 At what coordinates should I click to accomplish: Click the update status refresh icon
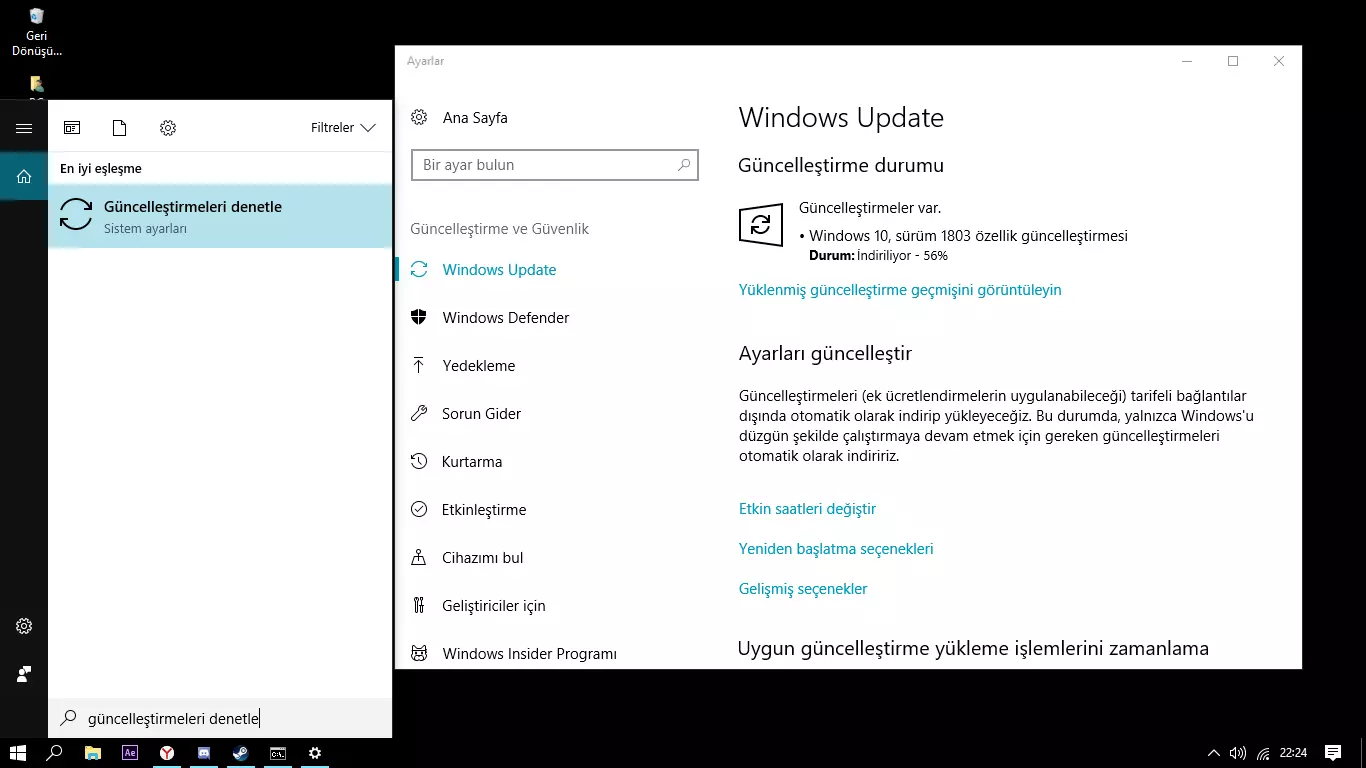[760, 224]
